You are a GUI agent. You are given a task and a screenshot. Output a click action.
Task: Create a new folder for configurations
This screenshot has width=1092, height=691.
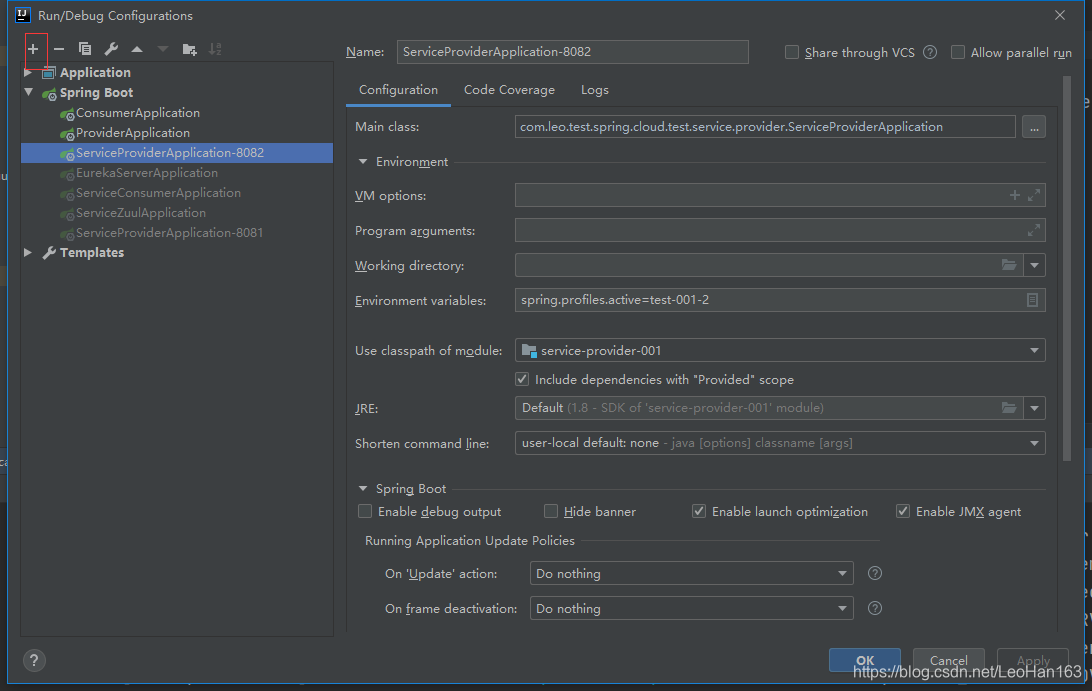click(189, 49)
